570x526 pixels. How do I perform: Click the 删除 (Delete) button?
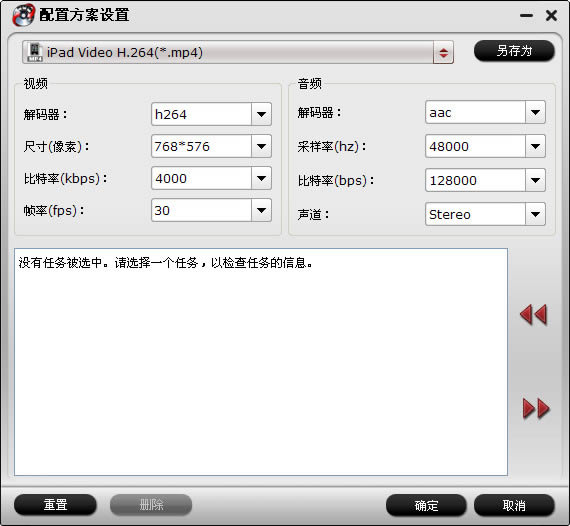pyautogui.click(x=151, y=505)
